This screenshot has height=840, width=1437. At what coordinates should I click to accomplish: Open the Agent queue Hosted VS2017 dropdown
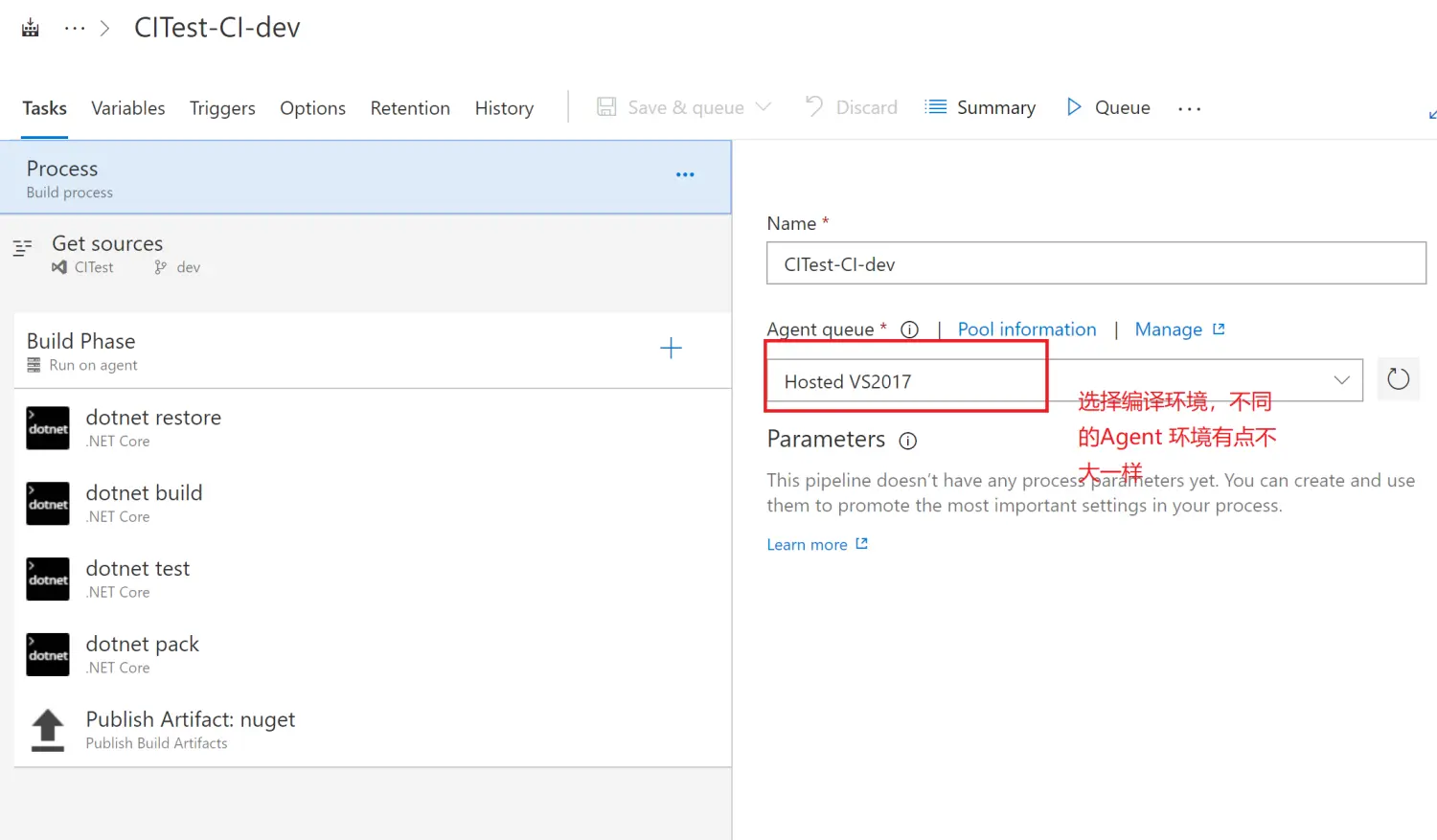pyautogui.click(x=1064, y=381)
